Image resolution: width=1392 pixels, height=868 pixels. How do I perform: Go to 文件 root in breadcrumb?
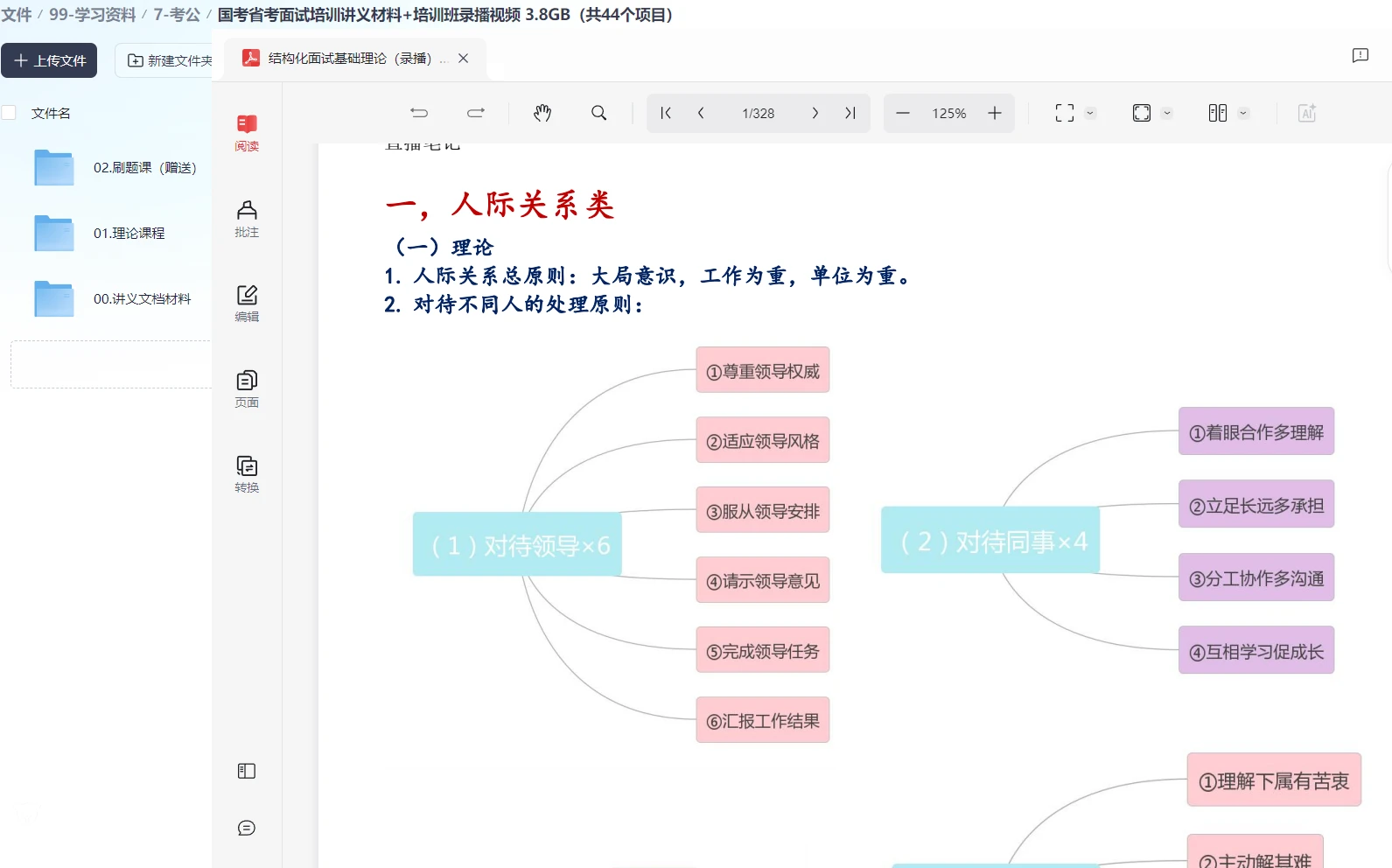[x=17, y=15]
